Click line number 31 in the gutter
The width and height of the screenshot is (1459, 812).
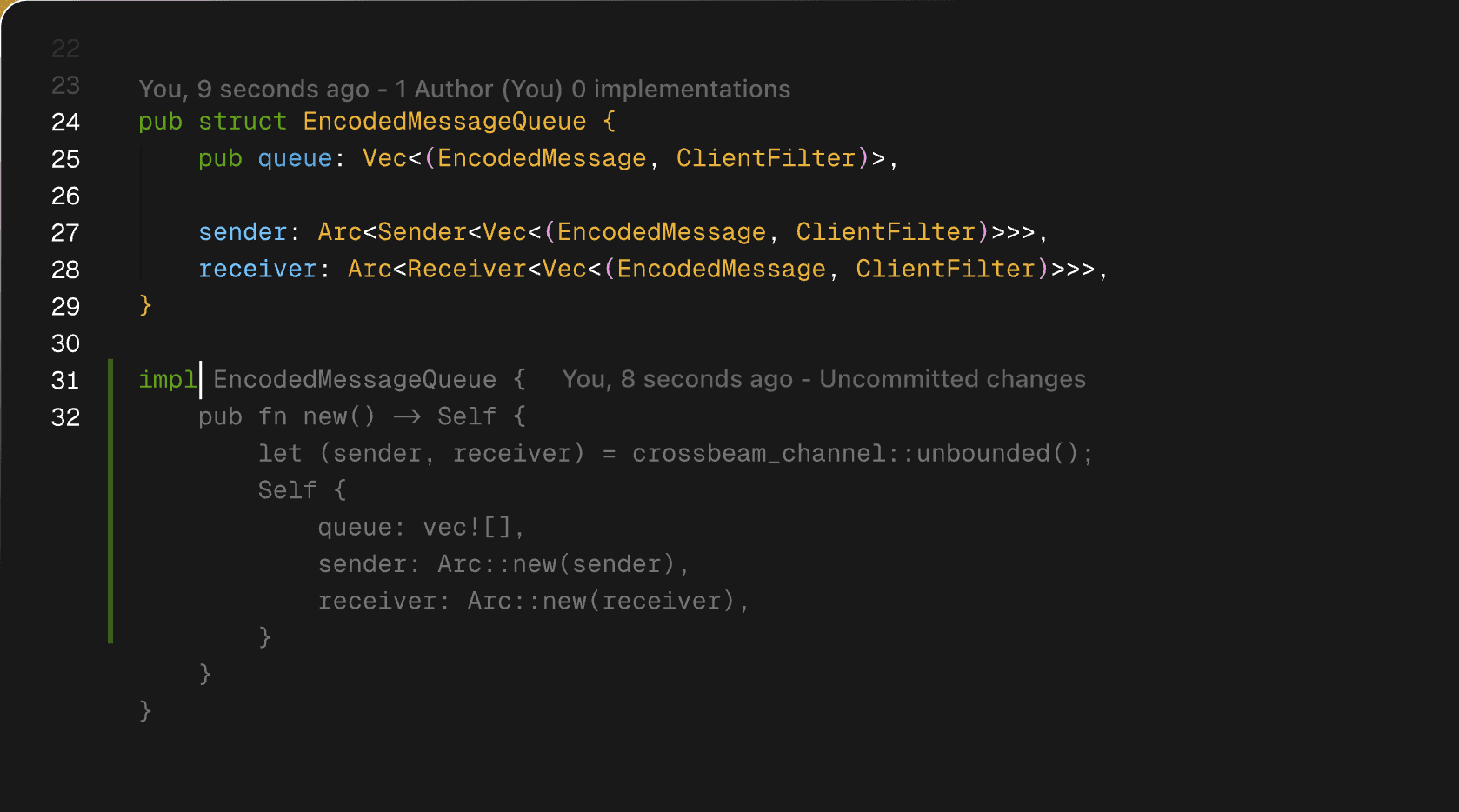click(65, 380)
